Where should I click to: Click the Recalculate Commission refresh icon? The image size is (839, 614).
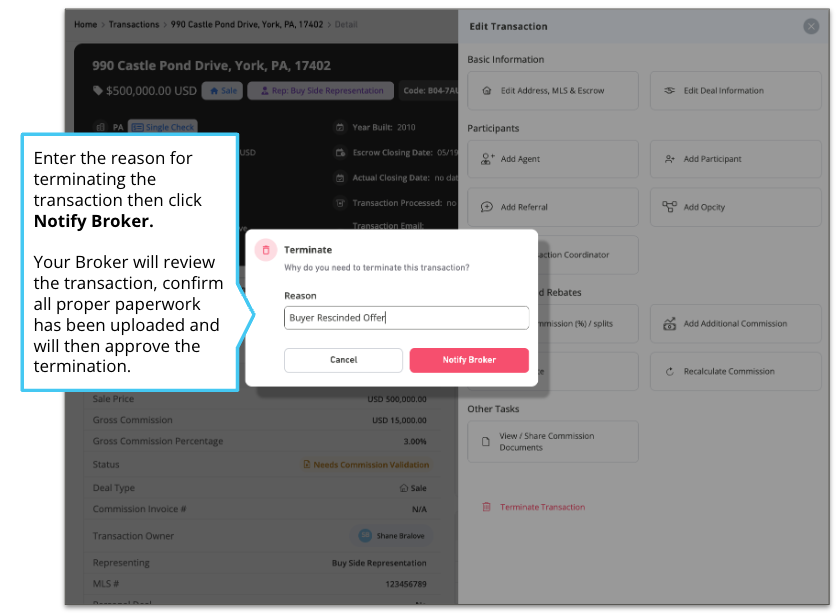(669, 372)
